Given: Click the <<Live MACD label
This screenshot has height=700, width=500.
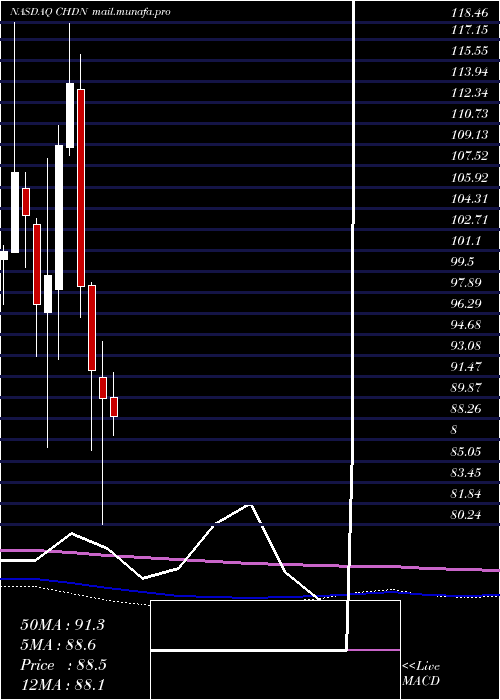Looking at the screenshot, I should point(421,674).
